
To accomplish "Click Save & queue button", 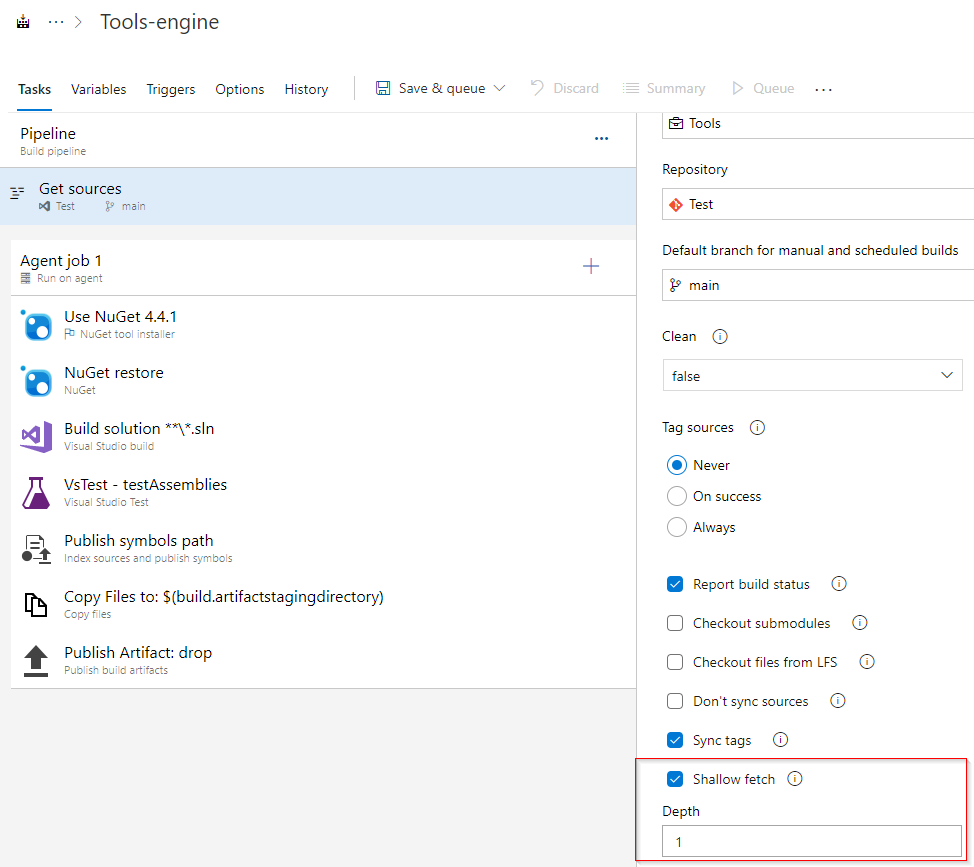I will (430, 88).
